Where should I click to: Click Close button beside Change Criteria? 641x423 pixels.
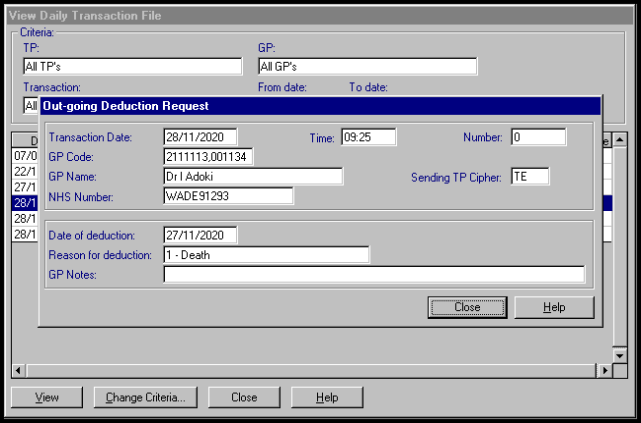(x=244, y=397)
